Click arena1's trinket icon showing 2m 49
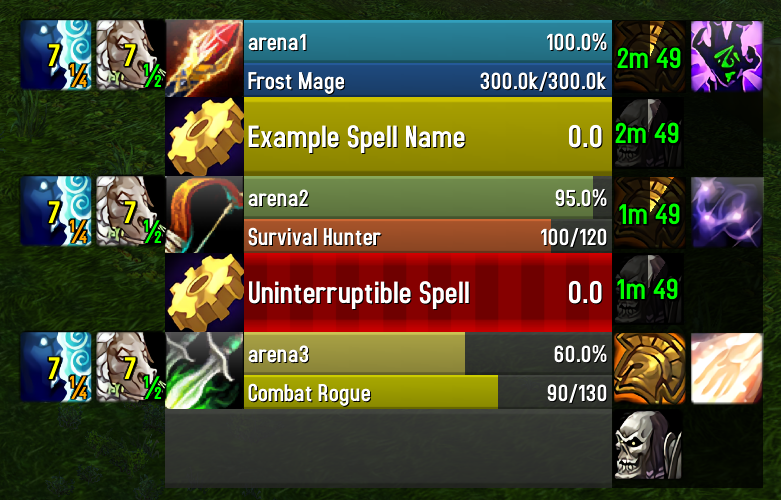The image size is (781, 500). pos(649,56)
